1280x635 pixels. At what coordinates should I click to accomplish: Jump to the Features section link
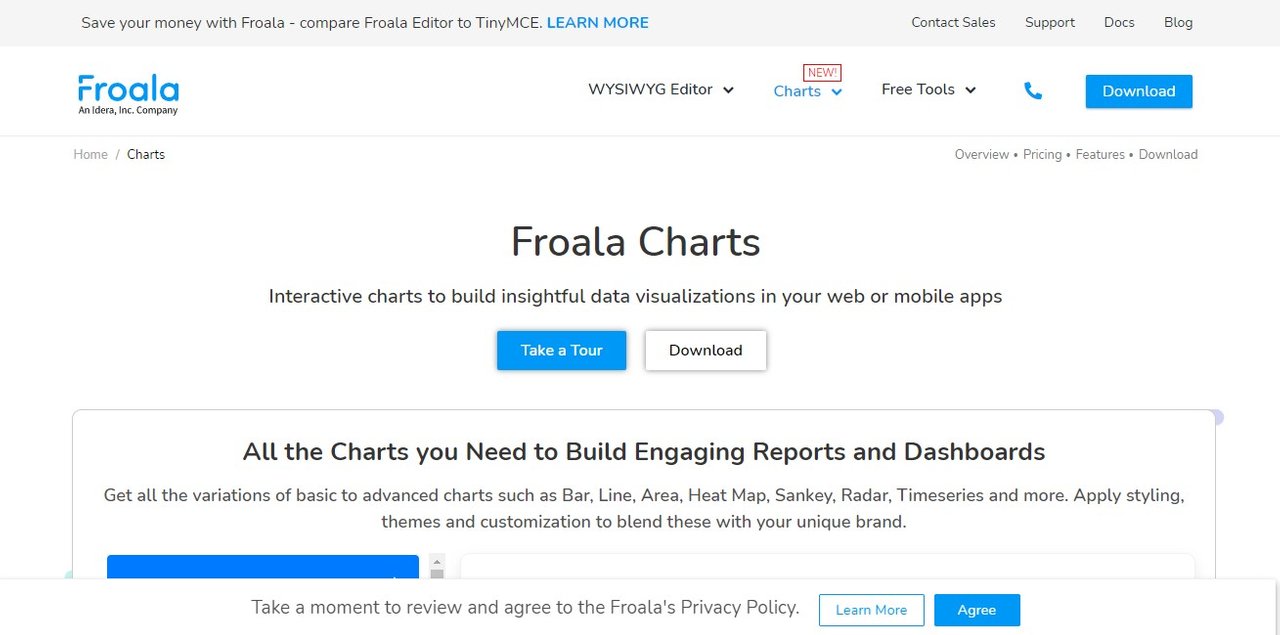[x=1100, y=154]
